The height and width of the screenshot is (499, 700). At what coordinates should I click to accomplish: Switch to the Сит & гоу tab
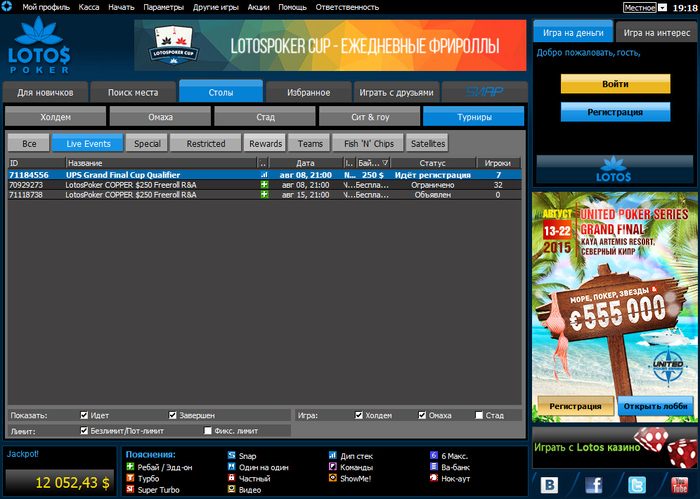point(370,117)
